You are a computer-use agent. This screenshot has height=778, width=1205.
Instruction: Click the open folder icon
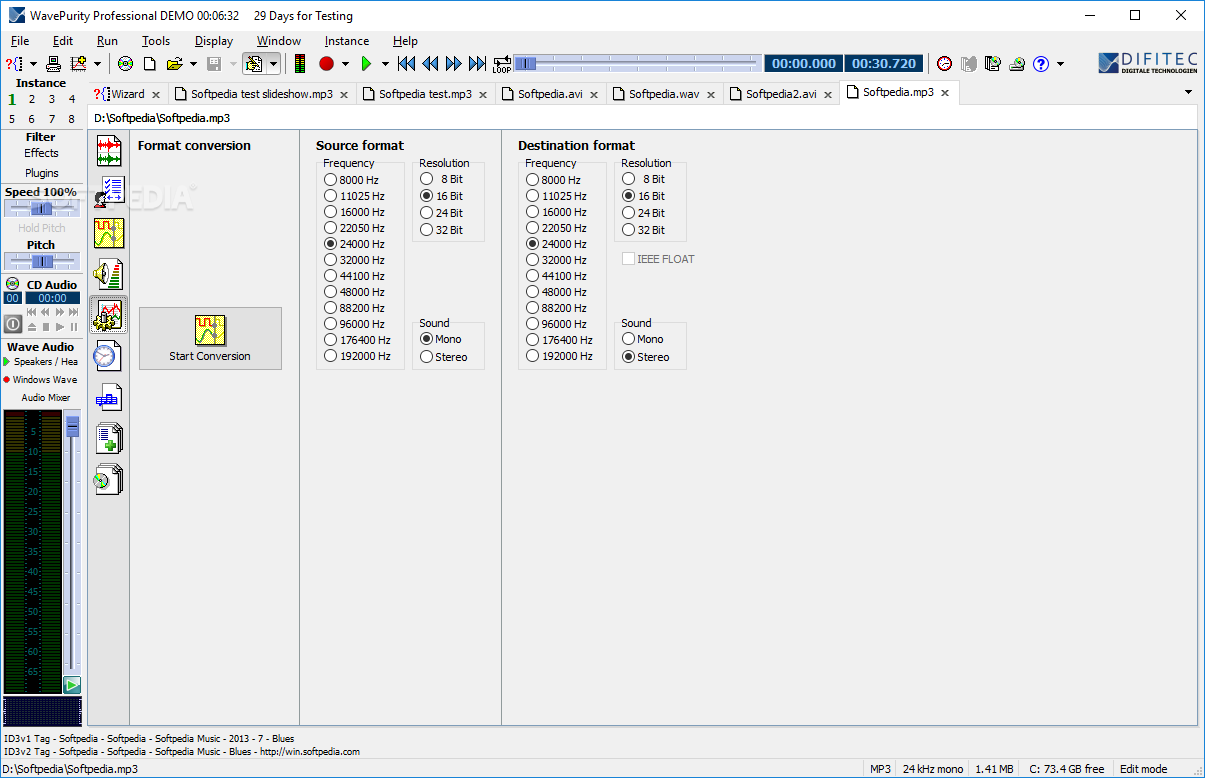[175, 64]
